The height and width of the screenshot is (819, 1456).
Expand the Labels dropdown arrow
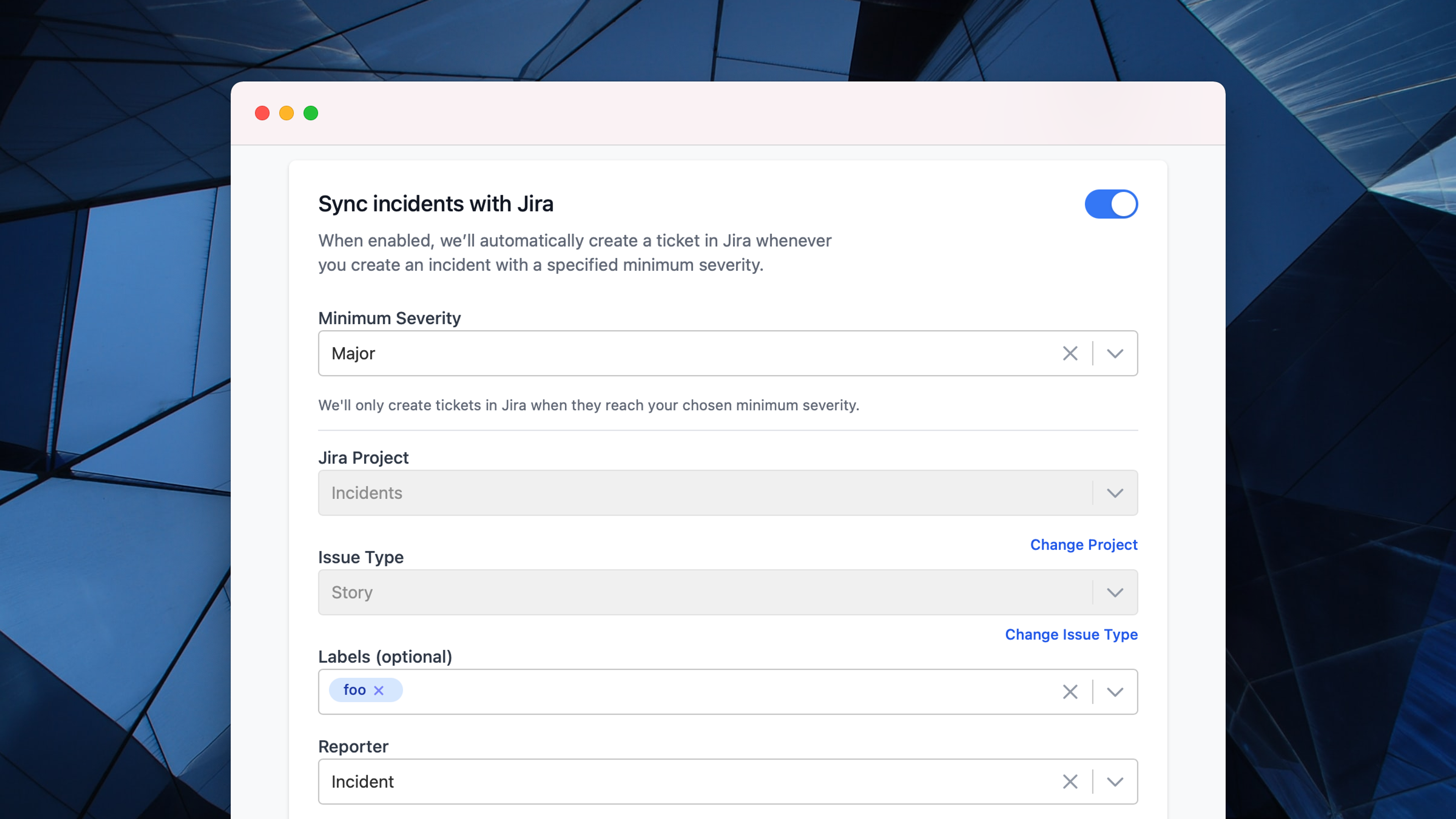coord(1115,692)
